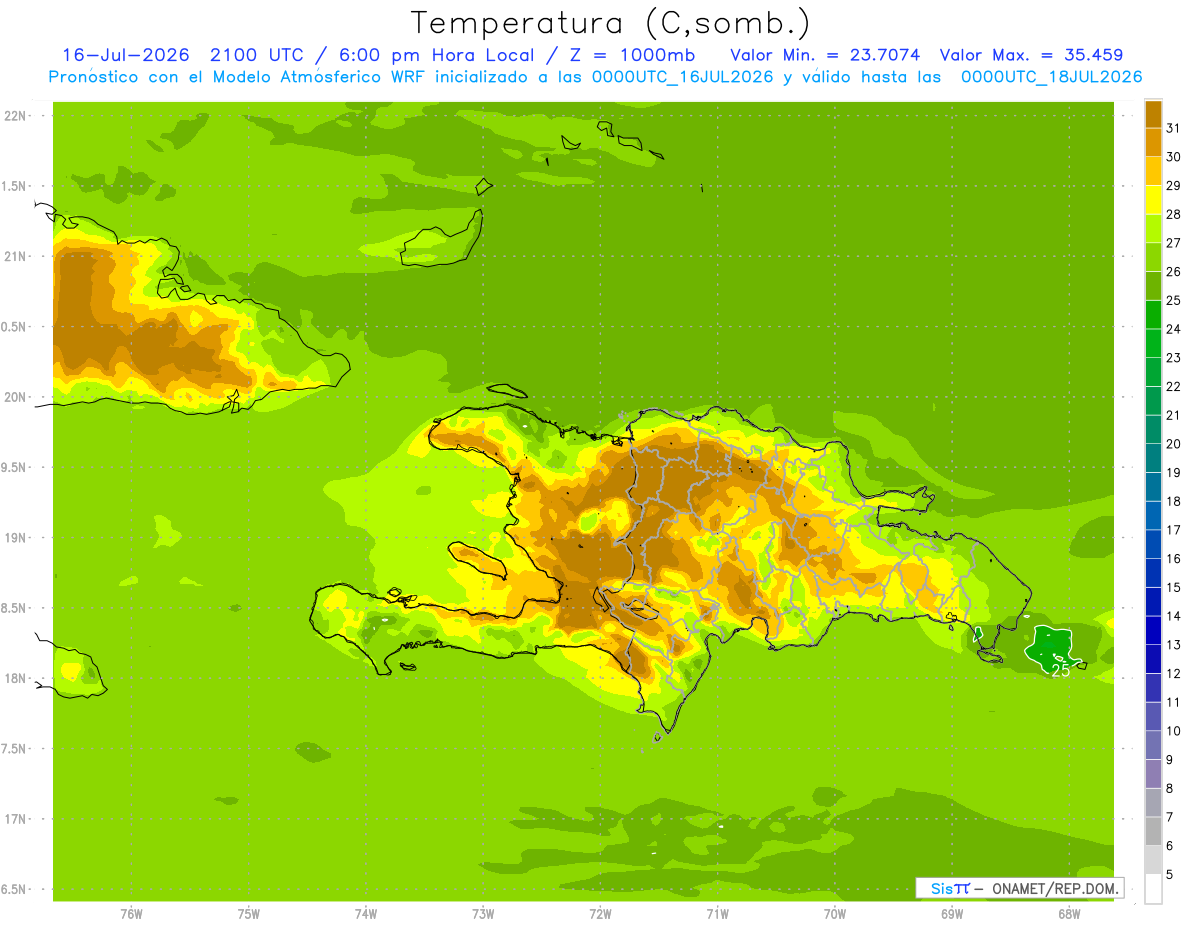Click the "21N" latitude axis label

(16, 256)
